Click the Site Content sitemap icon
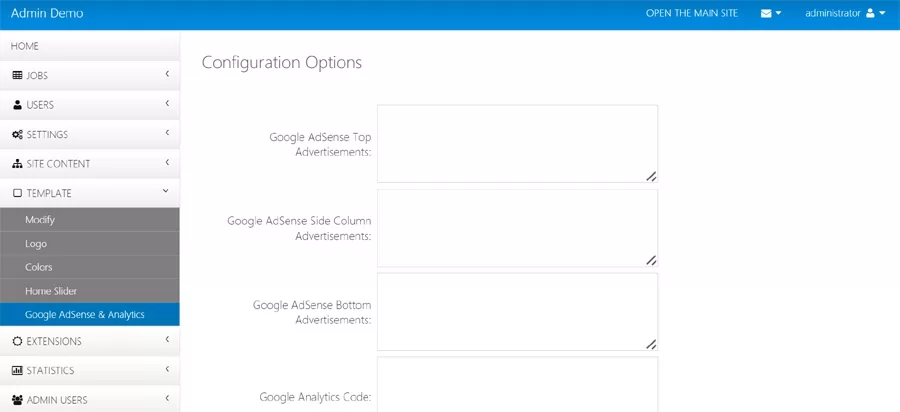The image size is (900, 412). (x=17, y=164)
